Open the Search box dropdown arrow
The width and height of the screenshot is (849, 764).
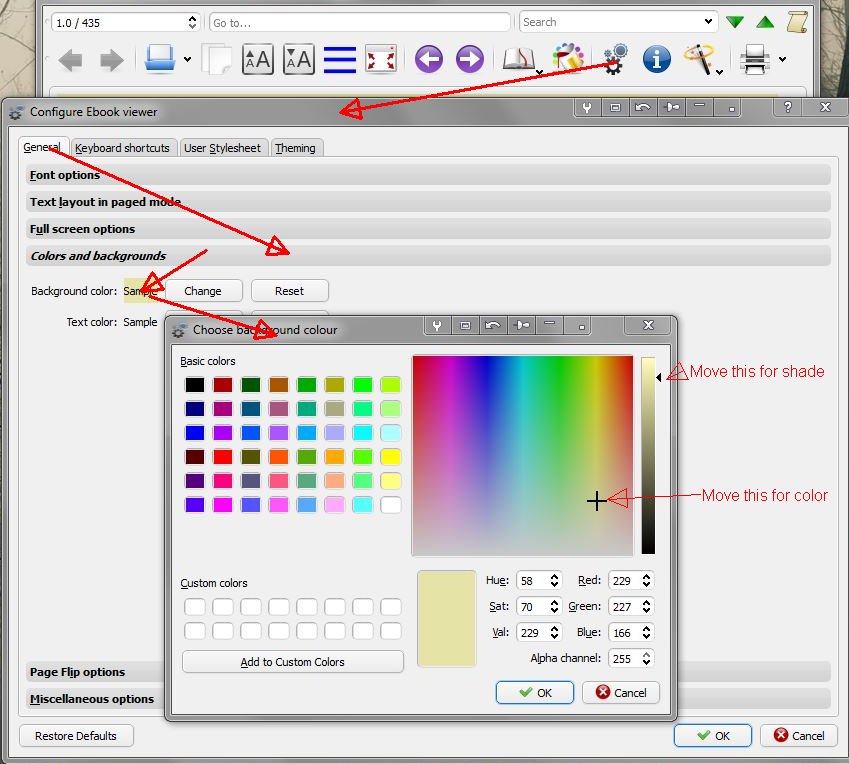[x=708, y=22]
